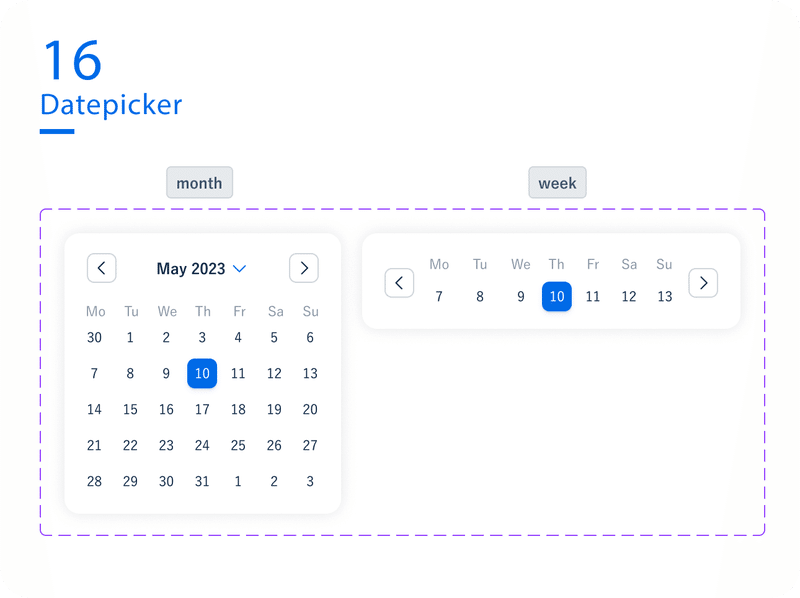Select the week label tab
Viewport: 800px width, 598px height.
(x=557, y=183)
